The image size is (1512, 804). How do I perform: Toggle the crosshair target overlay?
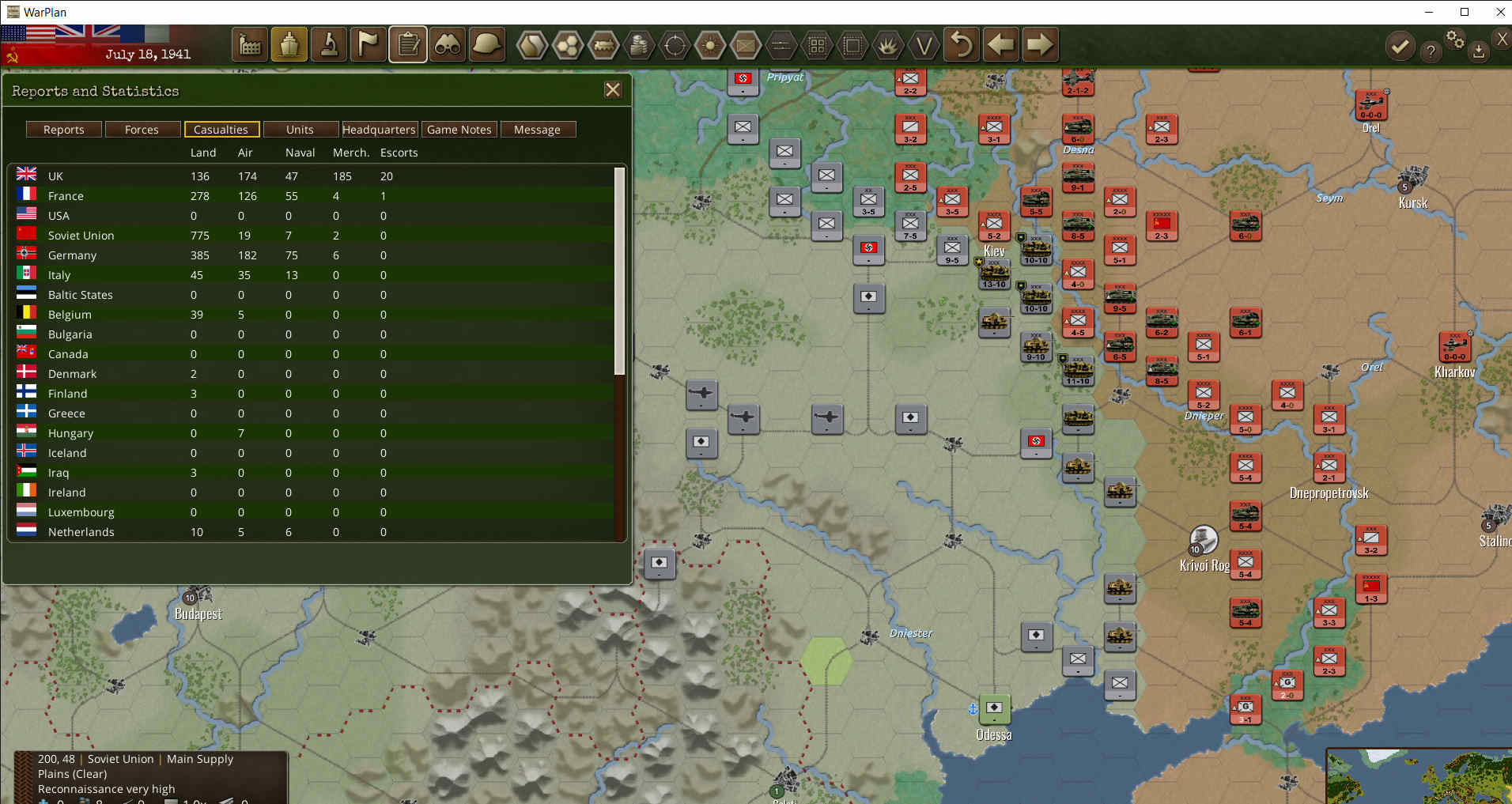coord(675,45)
